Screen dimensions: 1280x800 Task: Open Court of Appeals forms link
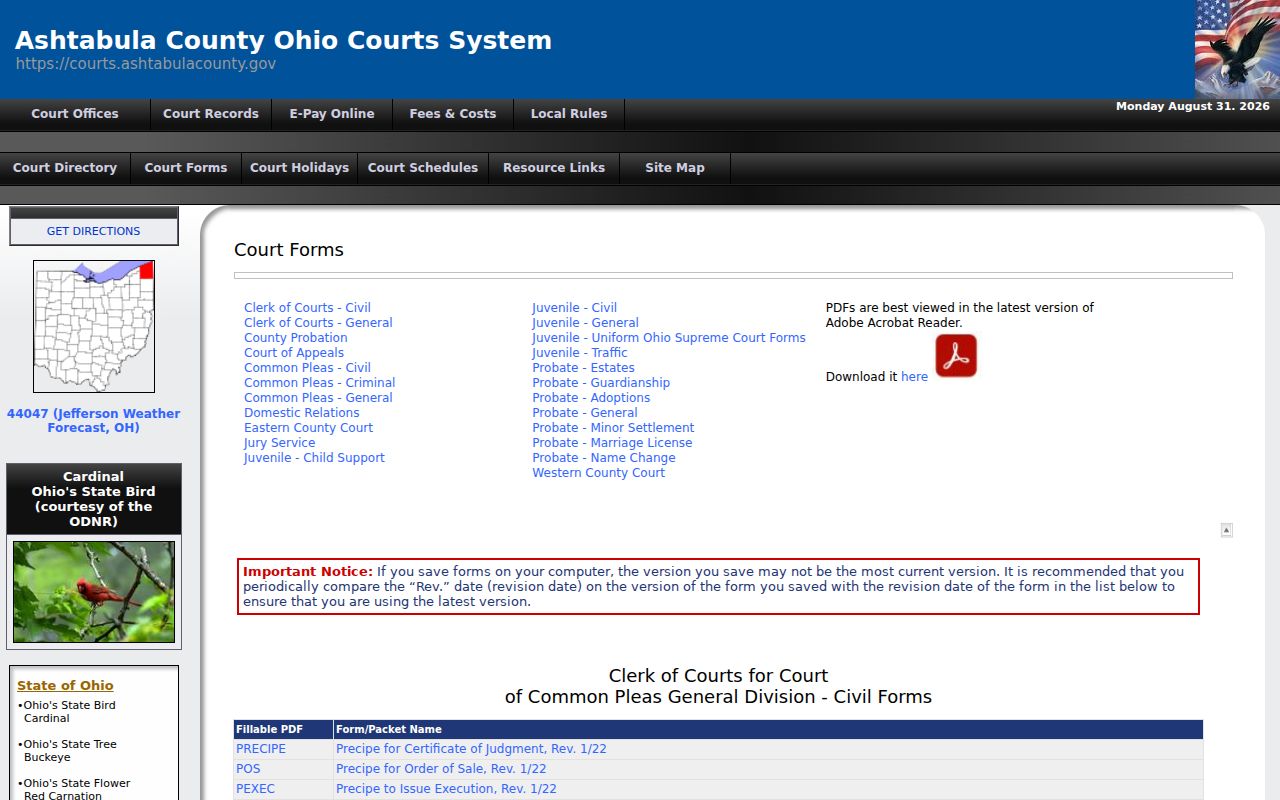(294, 353)
